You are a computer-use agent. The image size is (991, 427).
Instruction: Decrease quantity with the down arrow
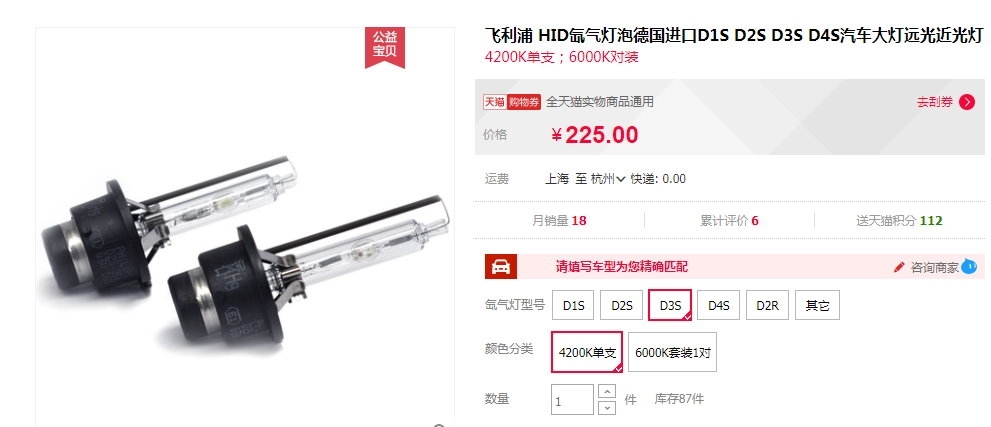[606, 407]
